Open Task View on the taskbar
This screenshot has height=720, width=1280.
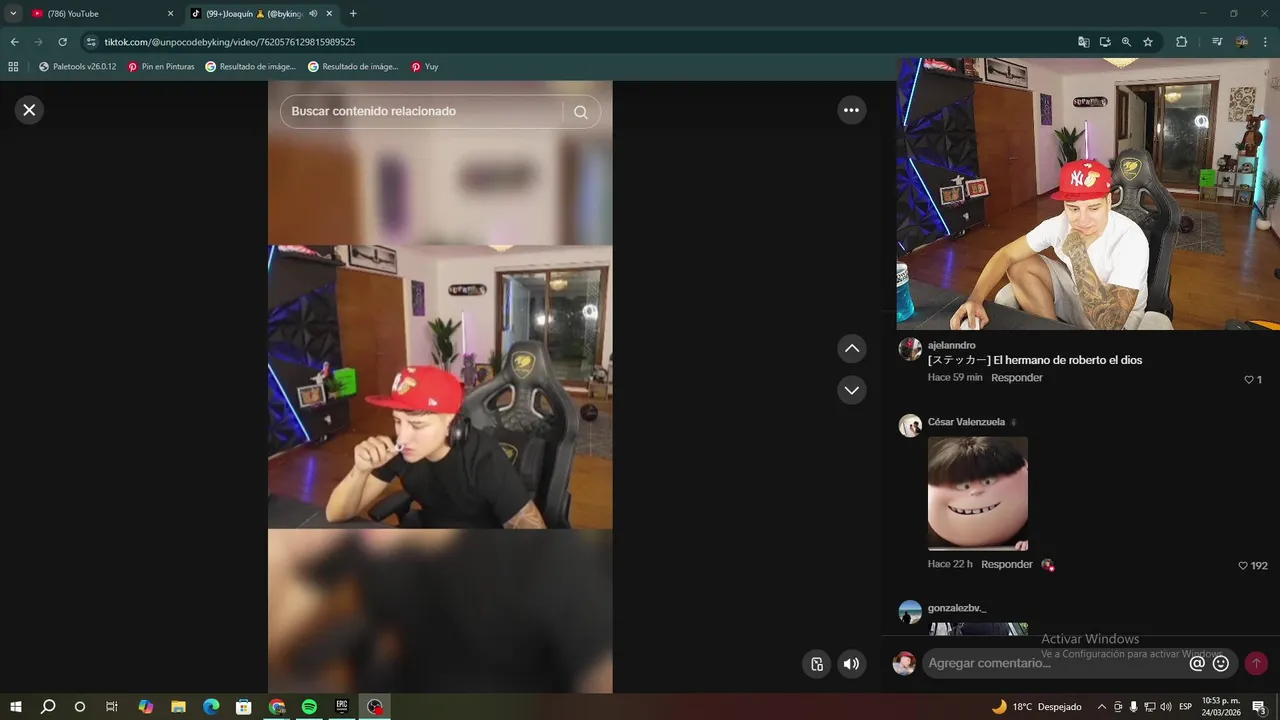pyautogui.click(x=112, y=707)
